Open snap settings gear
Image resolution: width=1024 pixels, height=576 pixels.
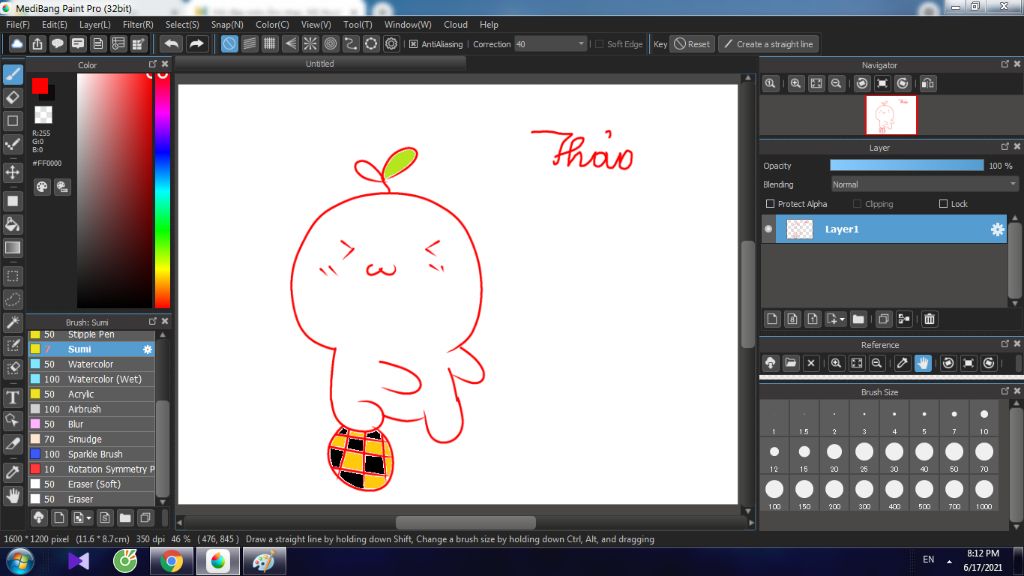click(391, 44)
